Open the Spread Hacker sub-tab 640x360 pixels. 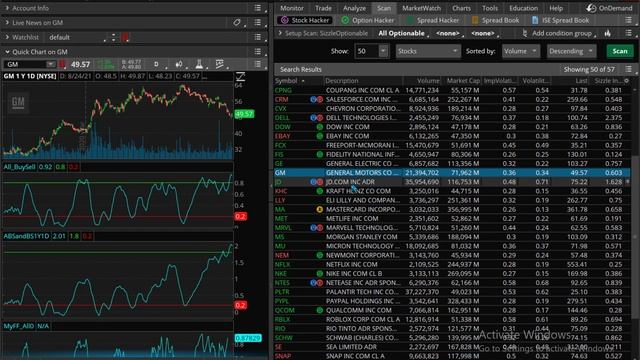433,20
